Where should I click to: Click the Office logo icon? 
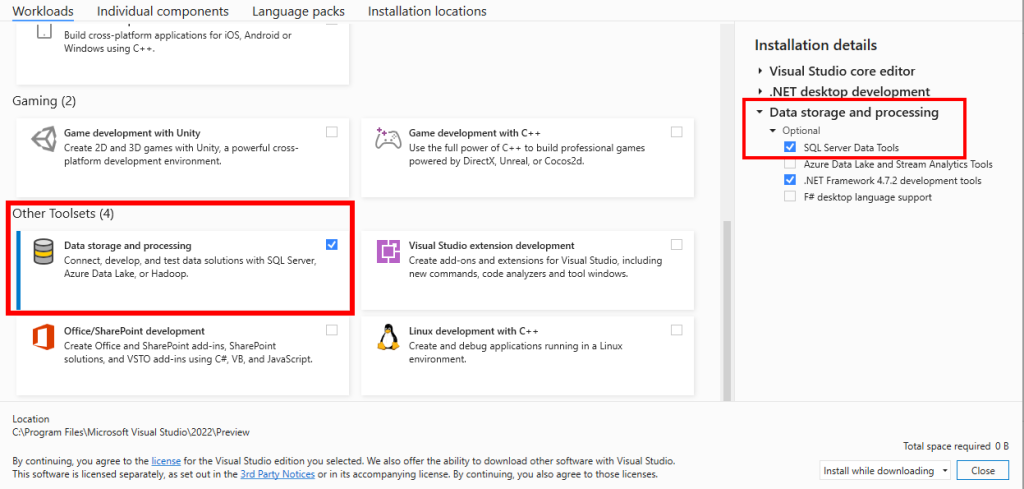pyautogui.click(x=43, y=338)
